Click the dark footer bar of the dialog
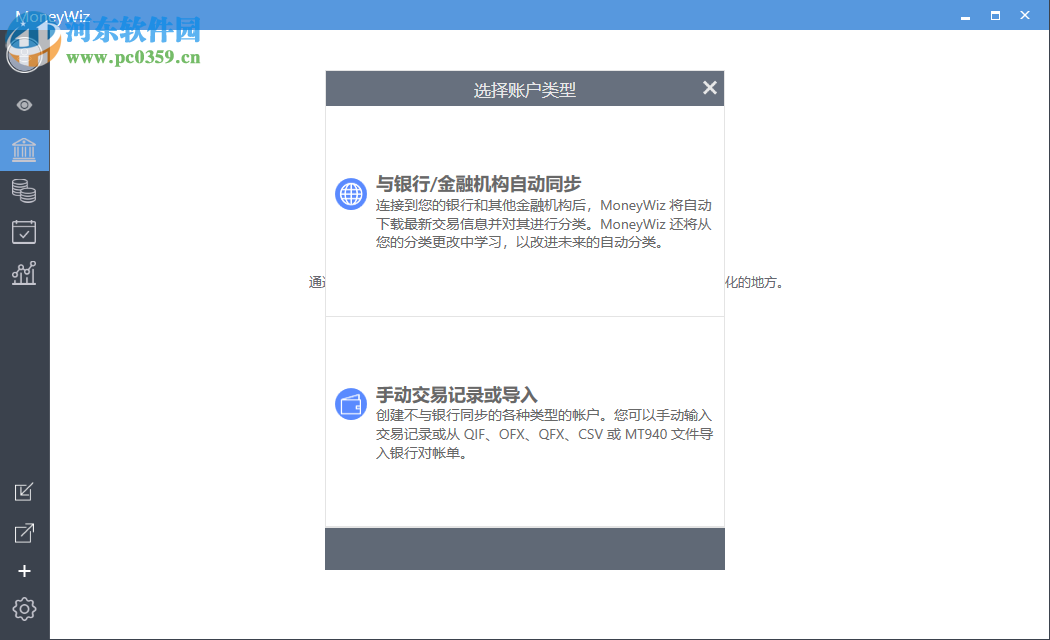 (x=525, y=548)
